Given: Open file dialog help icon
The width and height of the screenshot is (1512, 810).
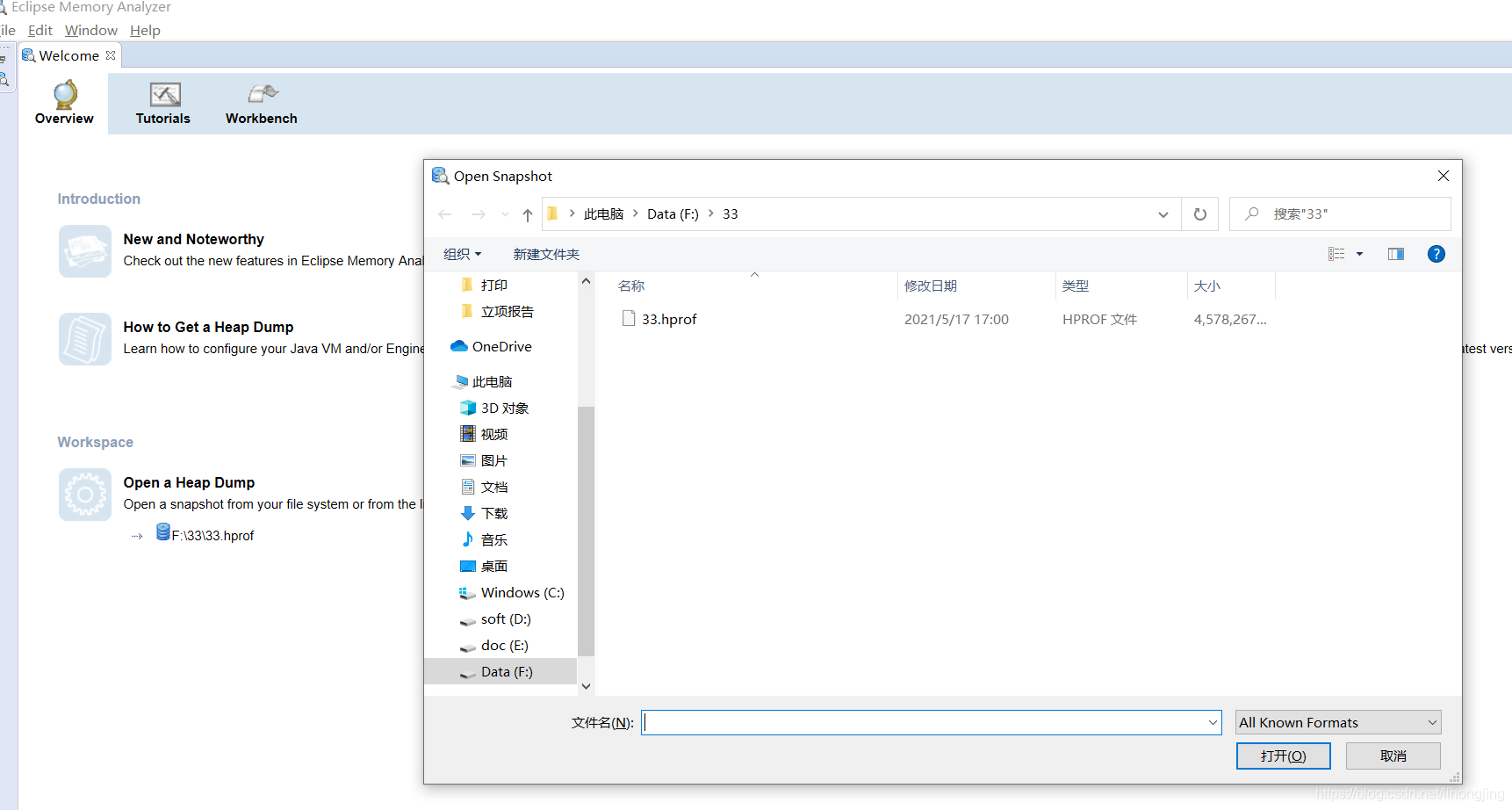Looking at the screenshot, I should pyautogui.click(x=1436, y=254).
